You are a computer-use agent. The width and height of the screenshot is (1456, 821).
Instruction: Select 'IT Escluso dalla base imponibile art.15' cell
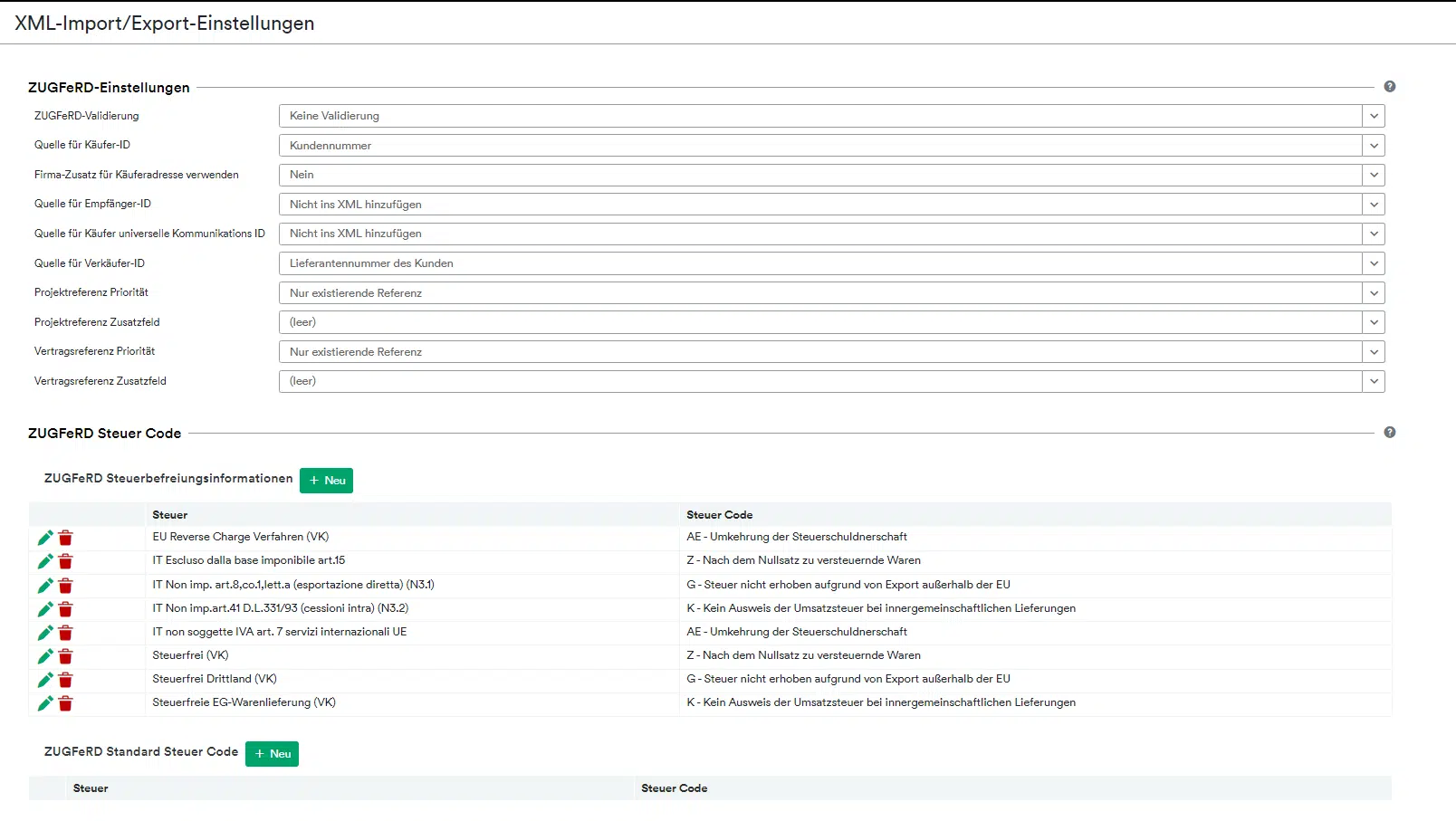[412, 560]
